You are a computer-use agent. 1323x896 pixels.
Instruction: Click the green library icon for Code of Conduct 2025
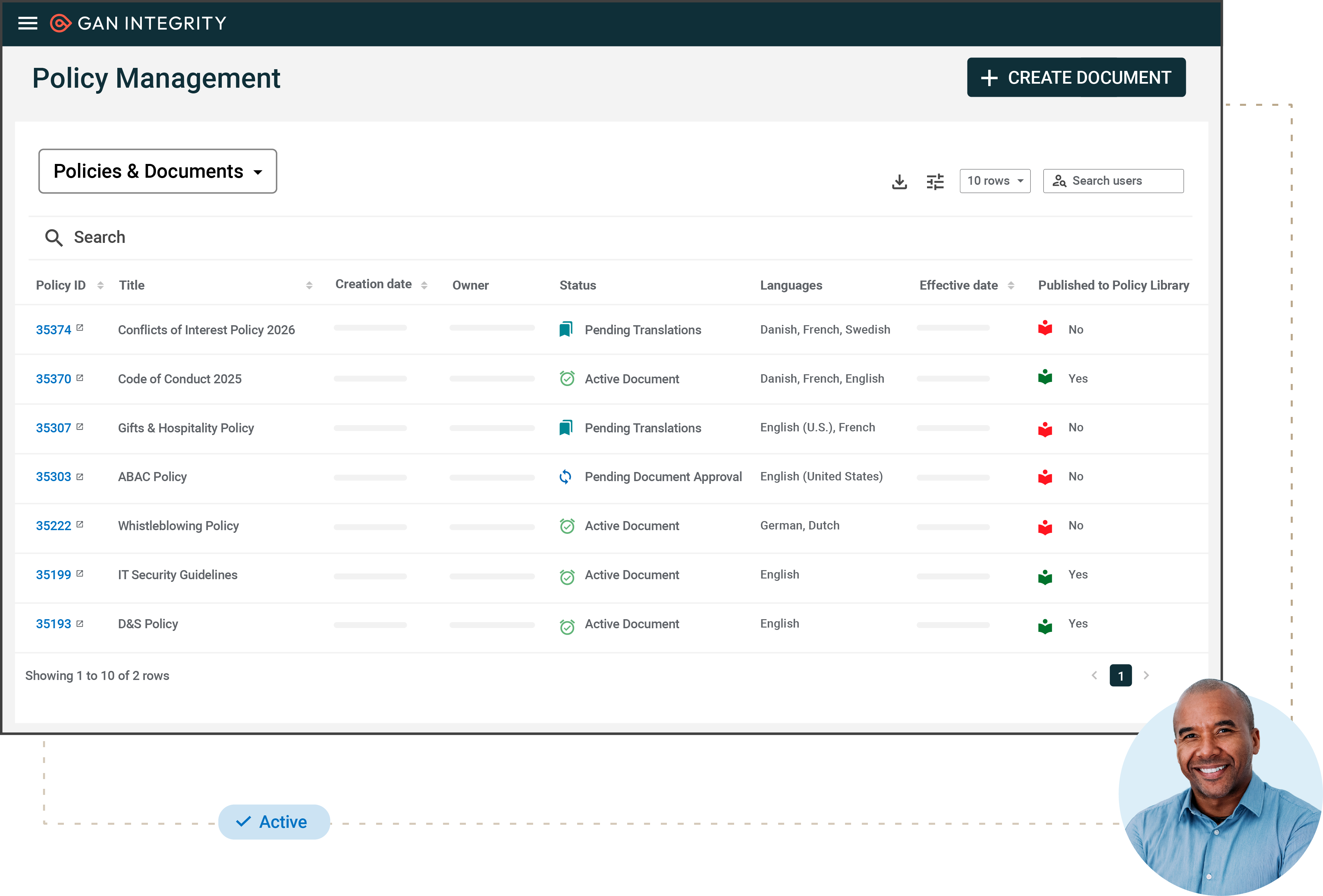(1045, 377)
